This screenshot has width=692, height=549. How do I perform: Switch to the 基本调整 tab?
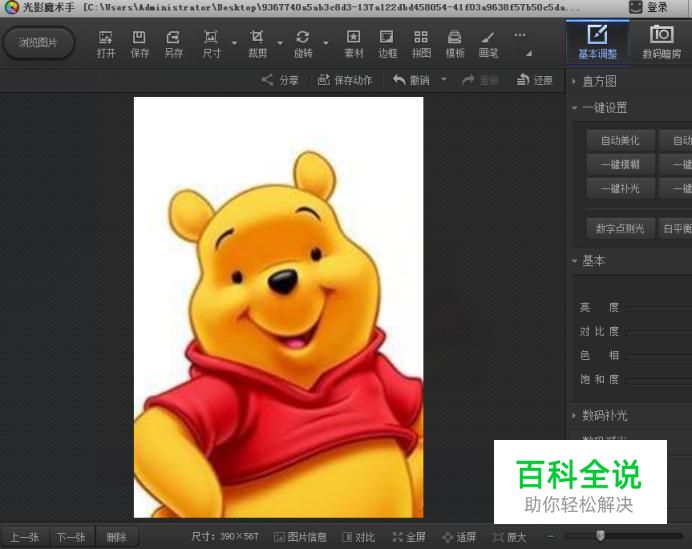[598, 43]
